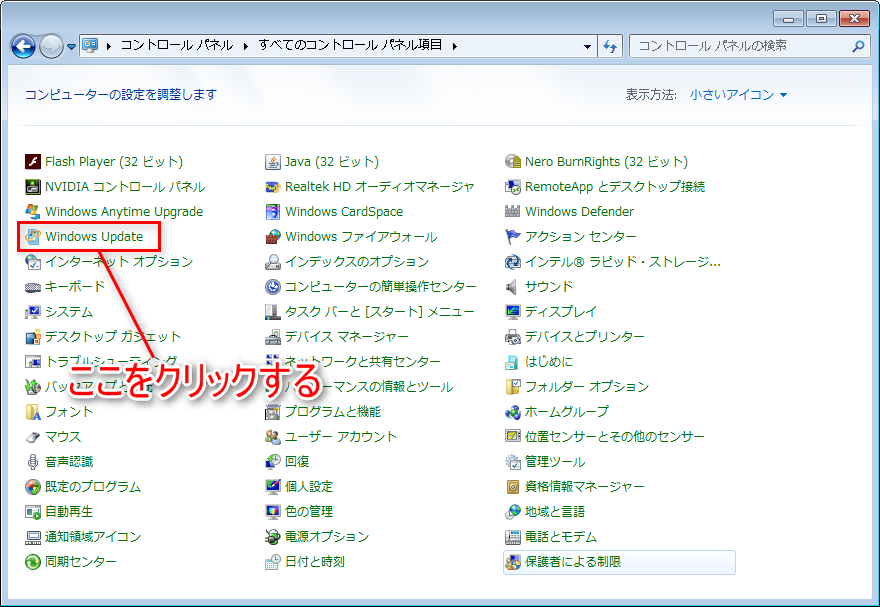
Task: Open the 通知領域アイコン link
Action: click(93, 537)
